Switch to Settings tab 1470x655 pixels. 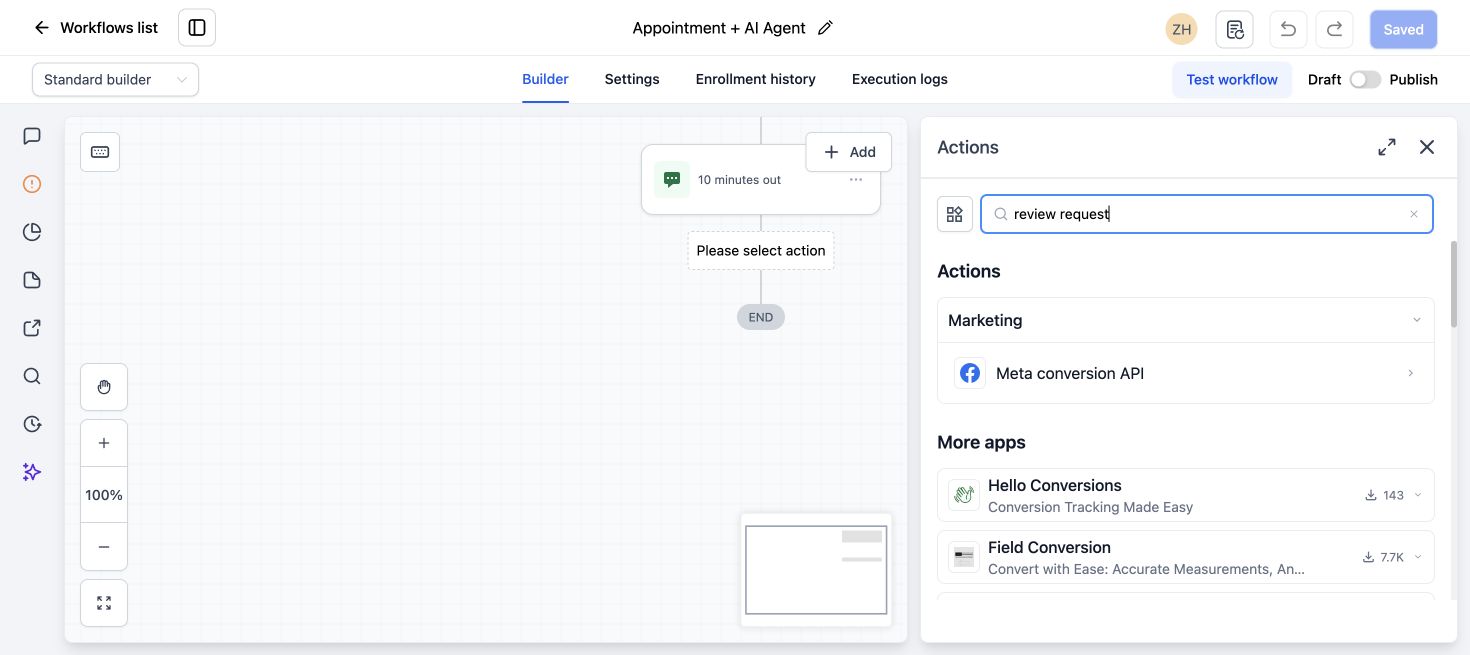coord(632,80)
